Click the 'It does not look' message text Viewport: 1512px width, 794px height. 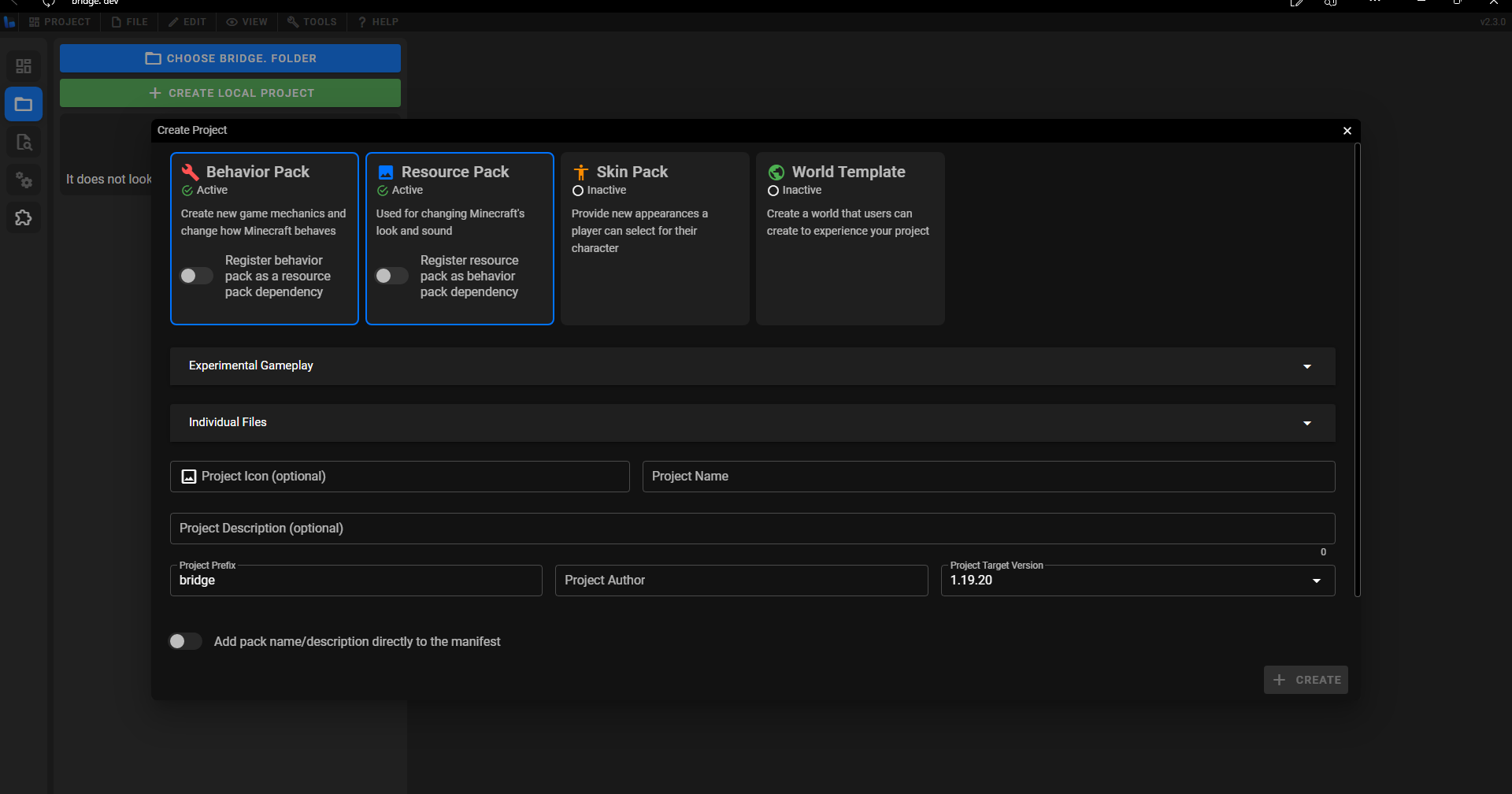109,180
